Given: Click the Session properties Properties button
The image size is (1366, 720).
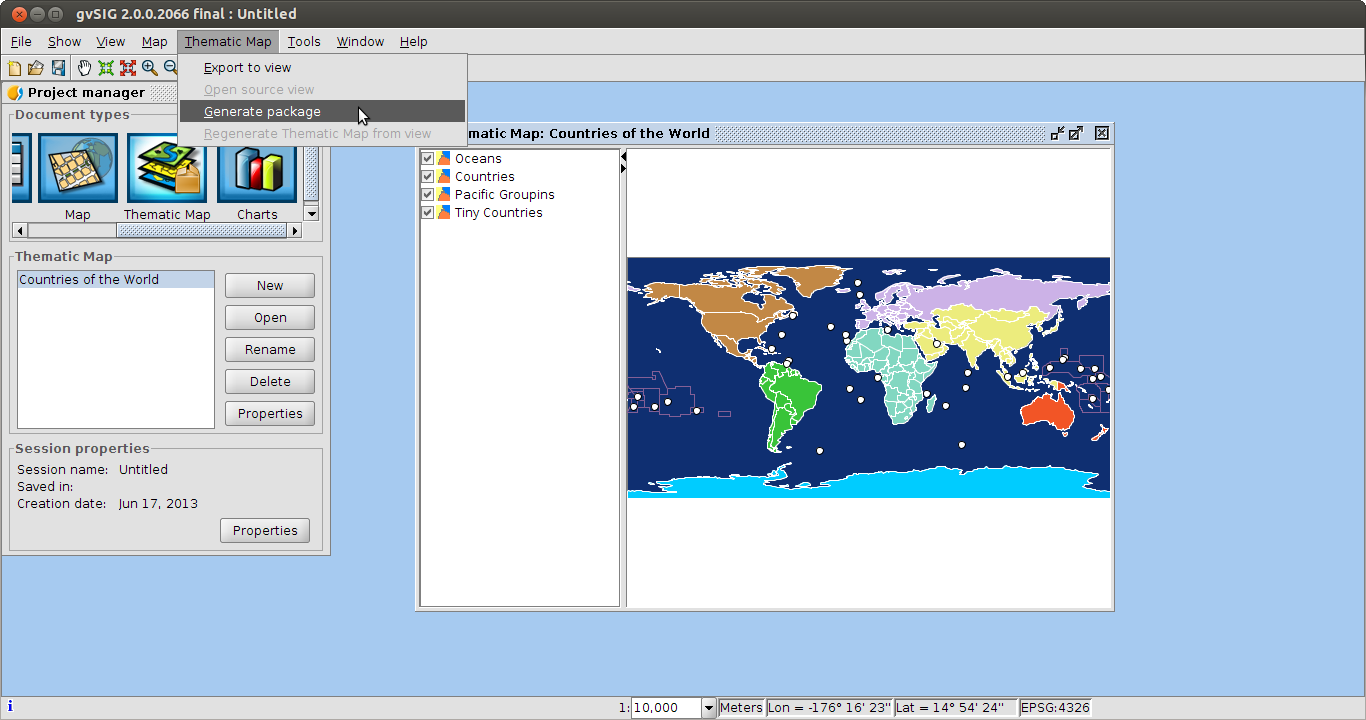Looking at the screenshot, I should (x=265, y=531).
